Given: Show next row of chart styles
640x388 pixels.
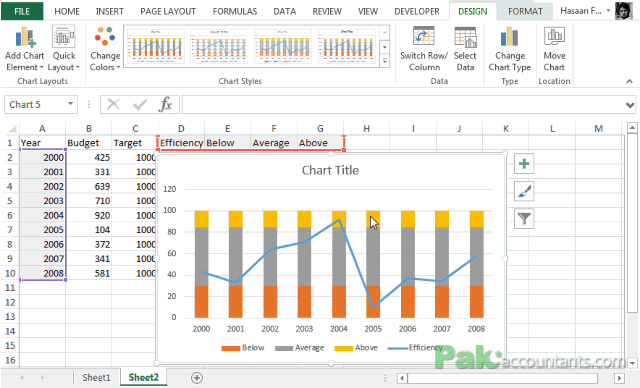Looking at the screenshot, I should coord(384,47).
